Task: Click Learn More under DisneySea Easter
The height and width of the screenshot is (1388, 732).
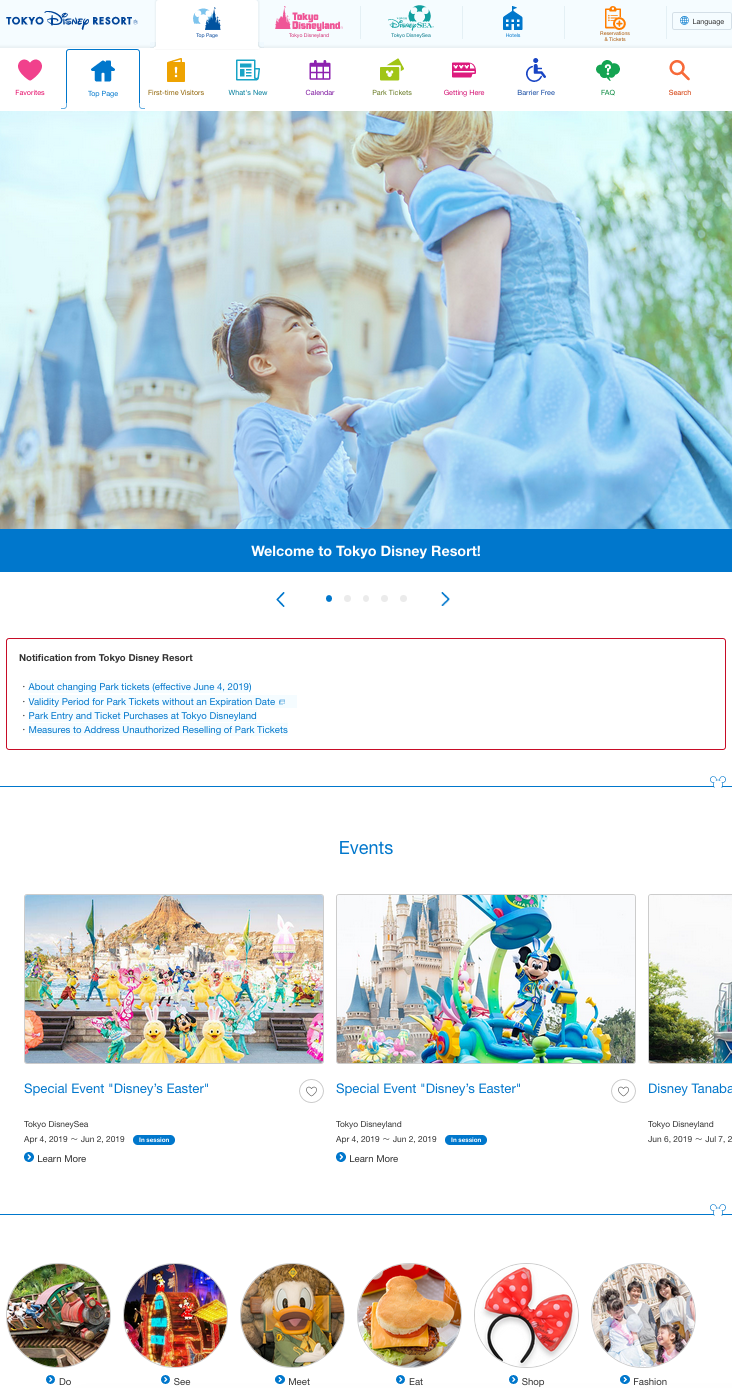Action: (55, 1158)
